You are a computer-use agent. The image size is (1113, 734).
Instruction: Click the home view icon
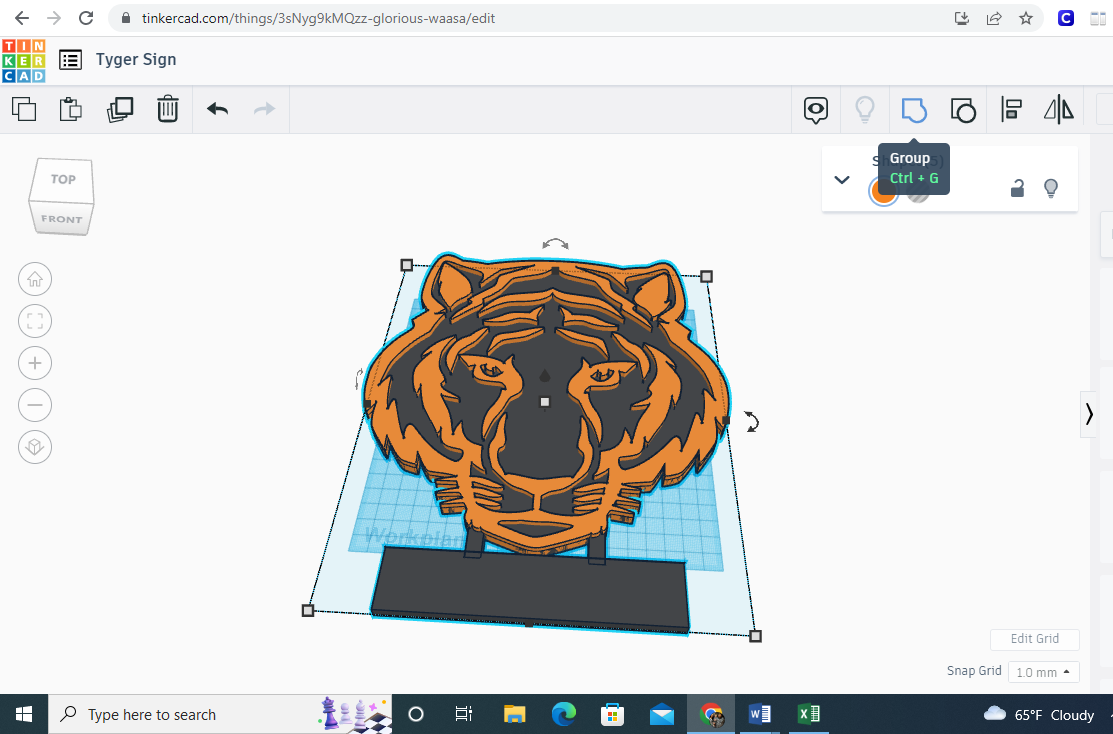pos(35,279)
